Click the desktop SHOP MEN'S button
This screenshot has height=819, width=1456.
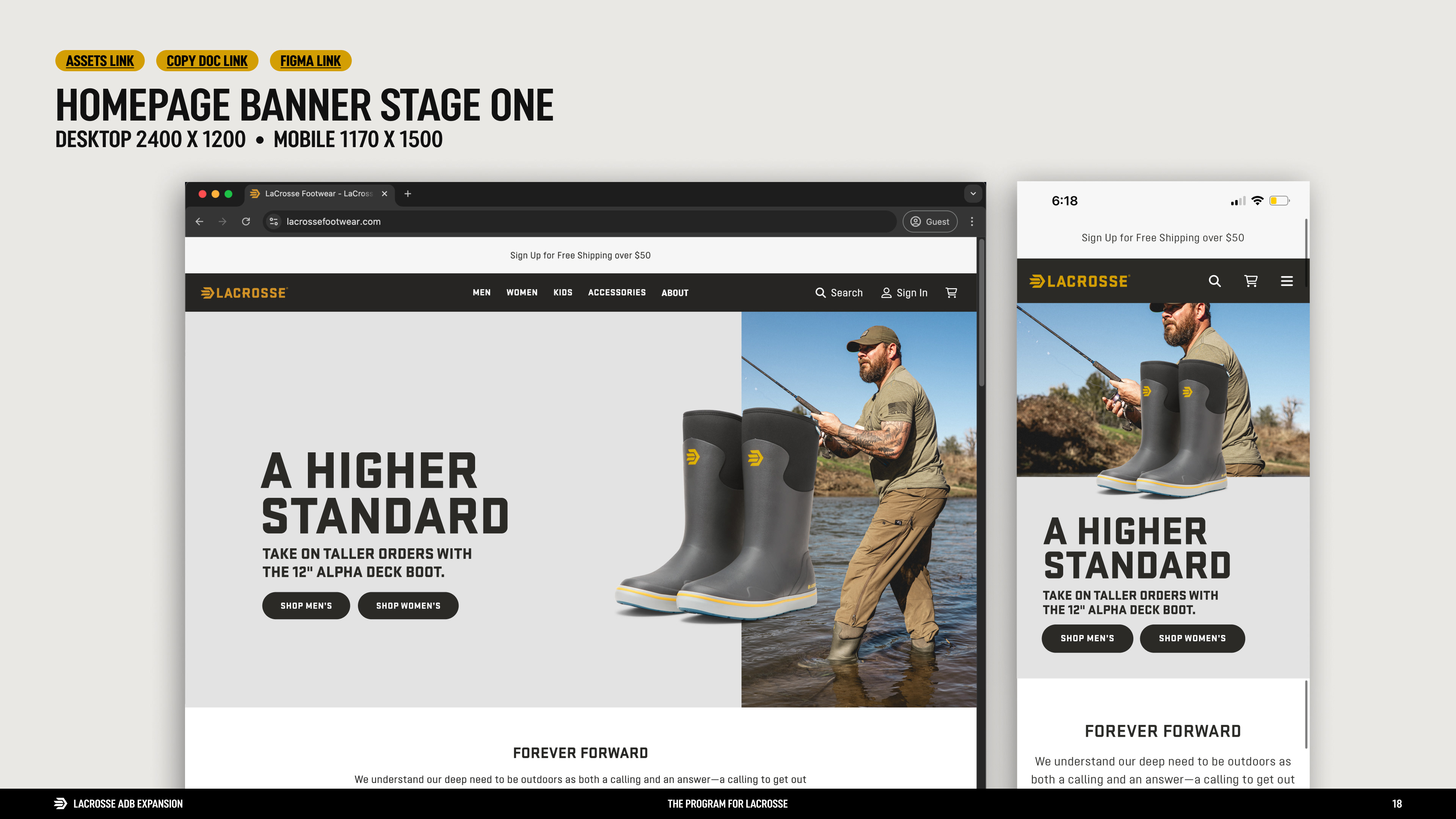click(306, 606)
